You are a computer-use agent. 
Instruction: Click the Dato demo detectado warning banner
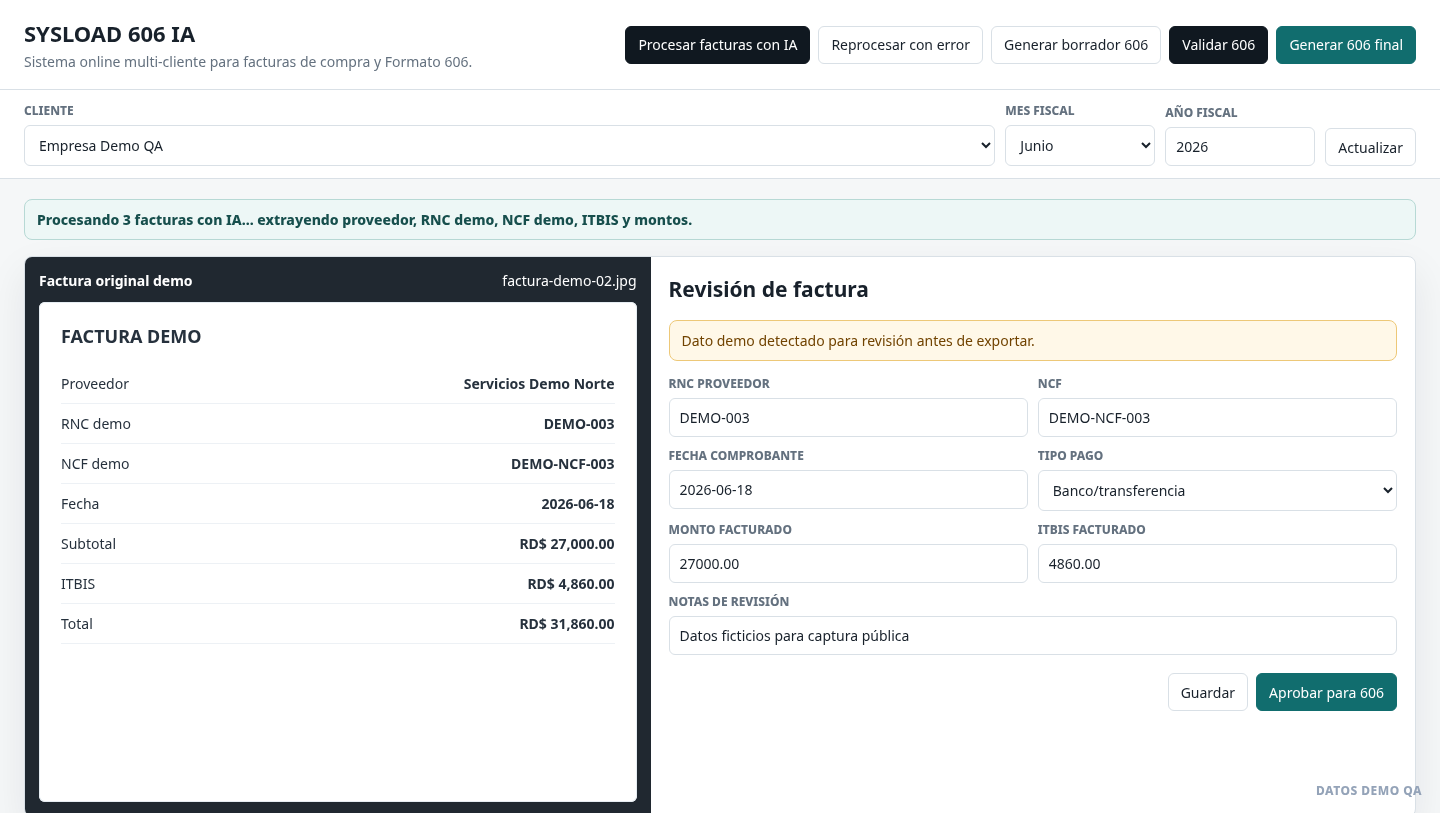pyautogui.click(x=1033, y=341)
